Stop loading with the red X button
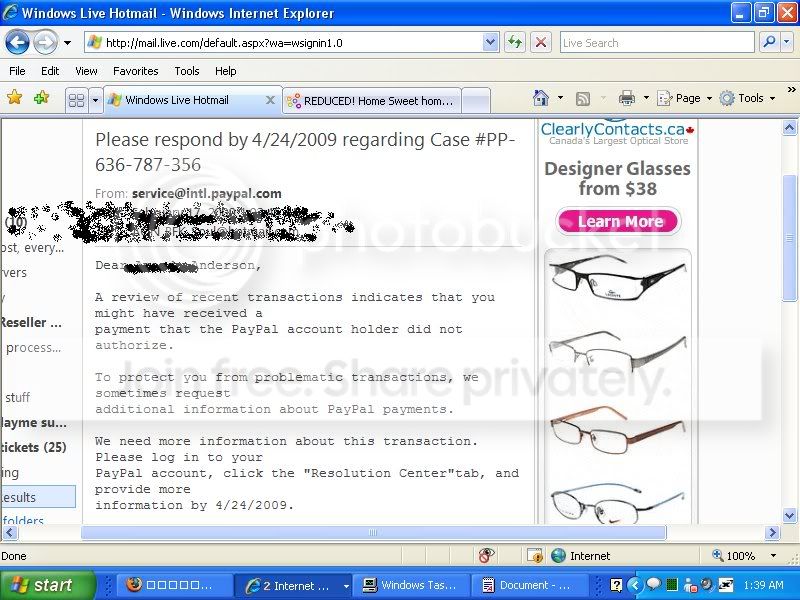This screenshot has width=800, height=600. pos(541,43)
